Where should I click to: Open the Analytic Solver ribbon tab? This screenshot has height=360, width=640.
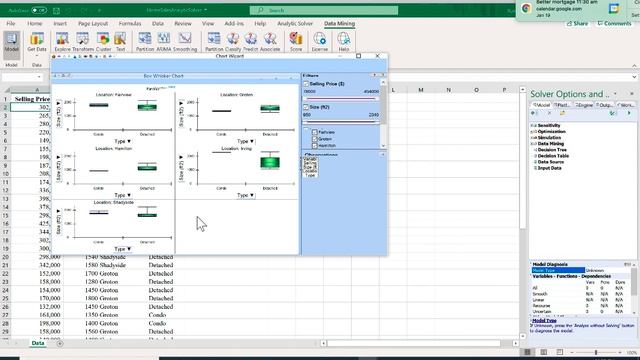pos(295,24)
